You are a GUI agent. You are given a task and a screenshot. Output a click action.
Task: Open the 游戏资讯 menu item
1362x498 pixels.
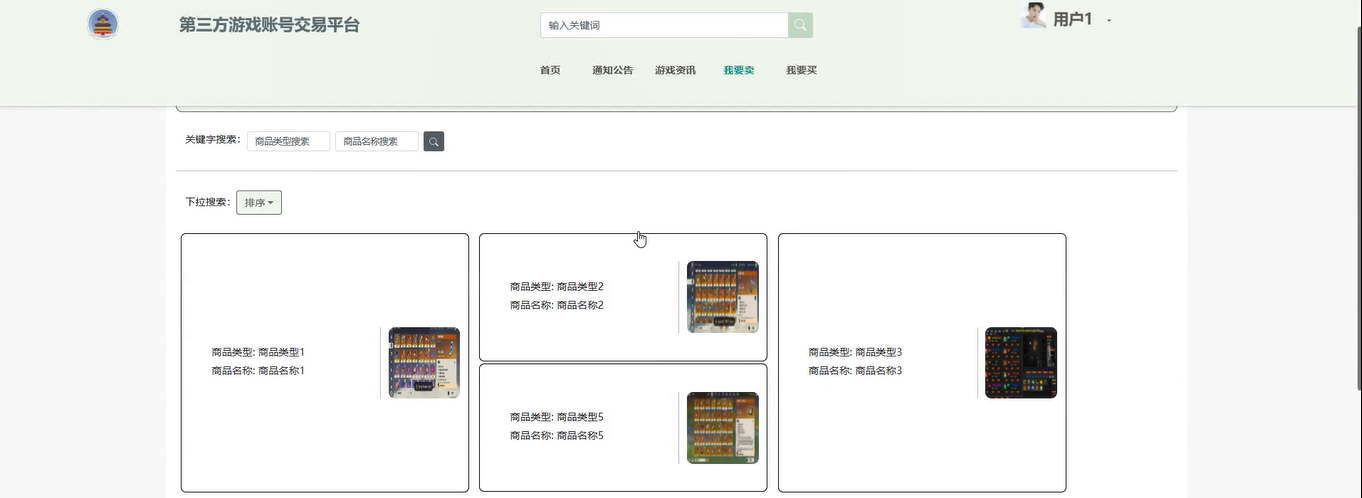pos(675,70)
